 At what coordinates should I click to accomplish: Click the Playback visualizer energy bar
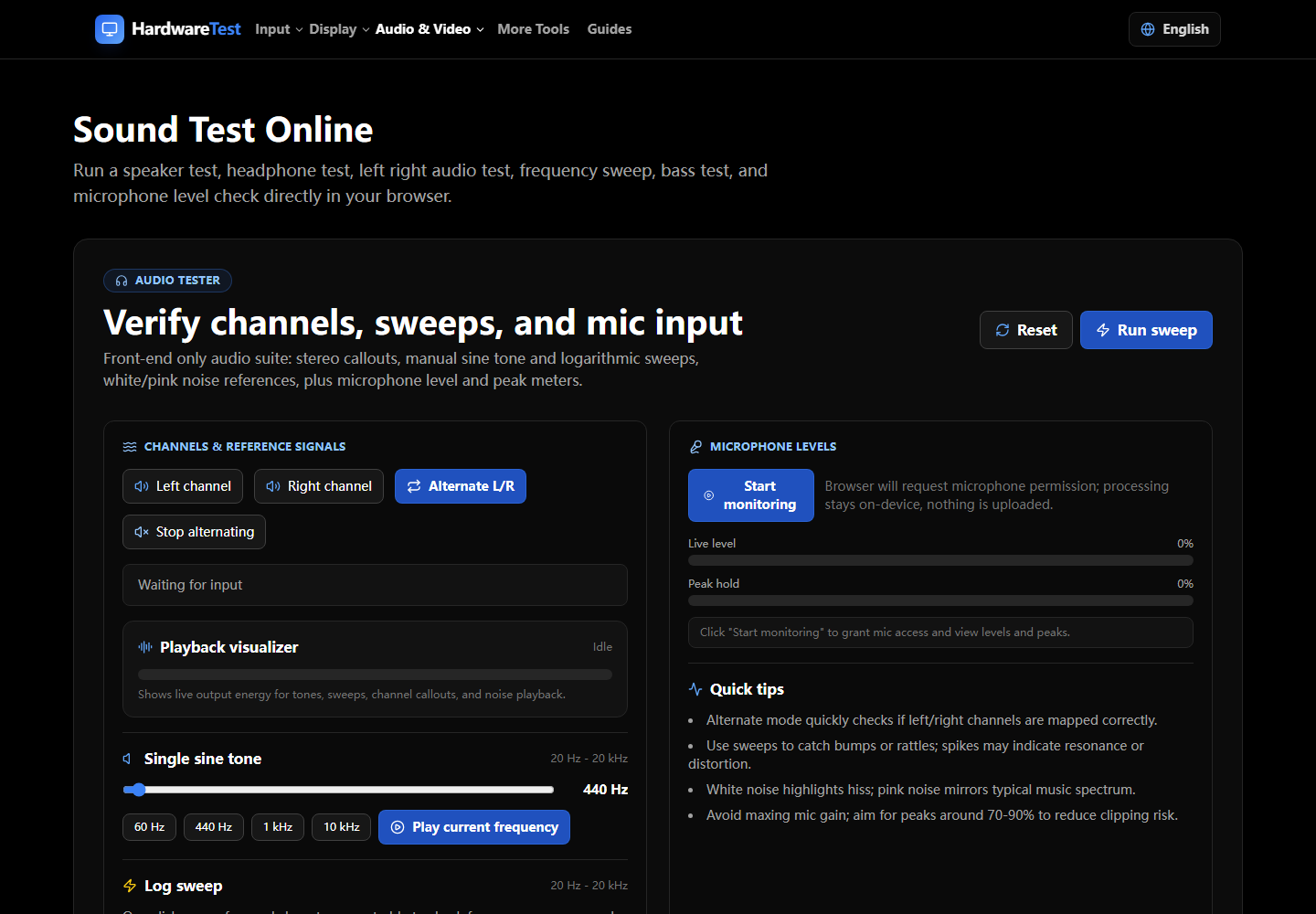(x=375, y=675)
